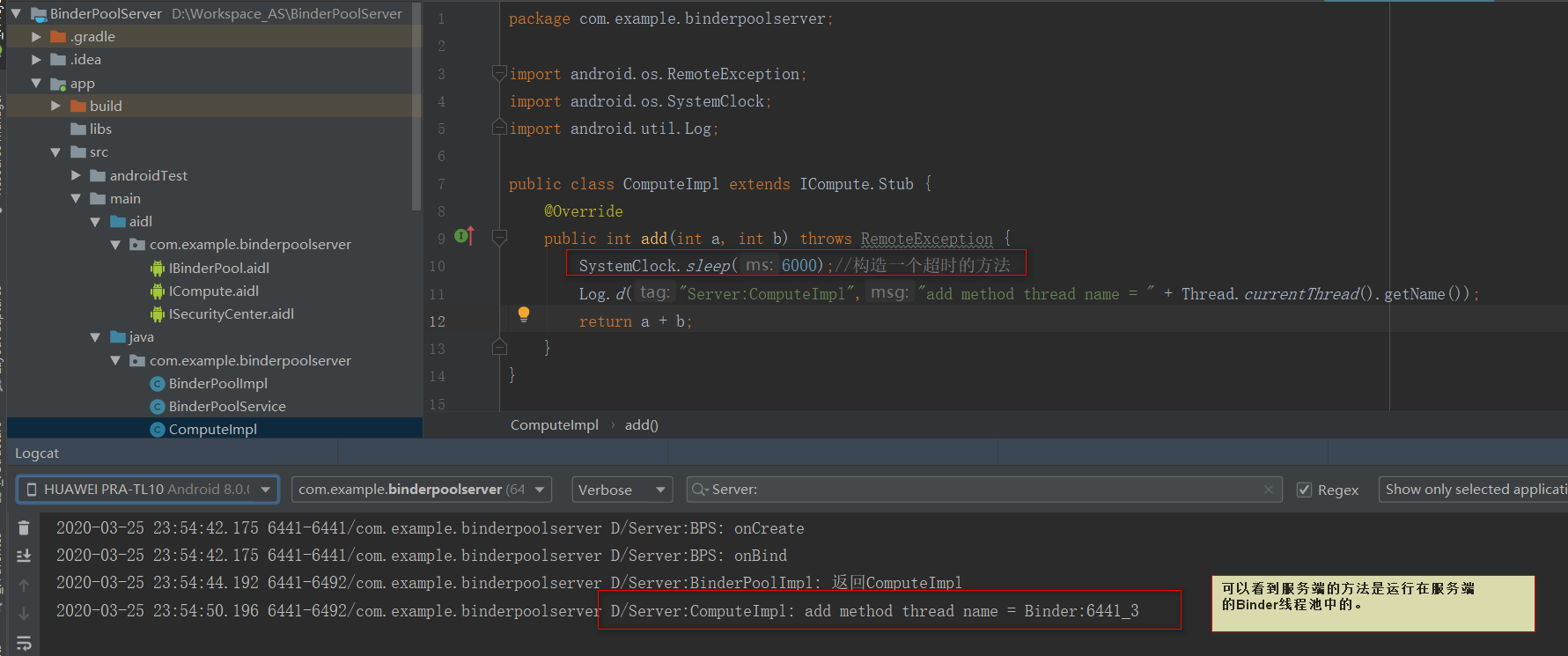1568x656 pixels.
Task: Collapse the aidl folder
Action: click(x=95, y=221)
